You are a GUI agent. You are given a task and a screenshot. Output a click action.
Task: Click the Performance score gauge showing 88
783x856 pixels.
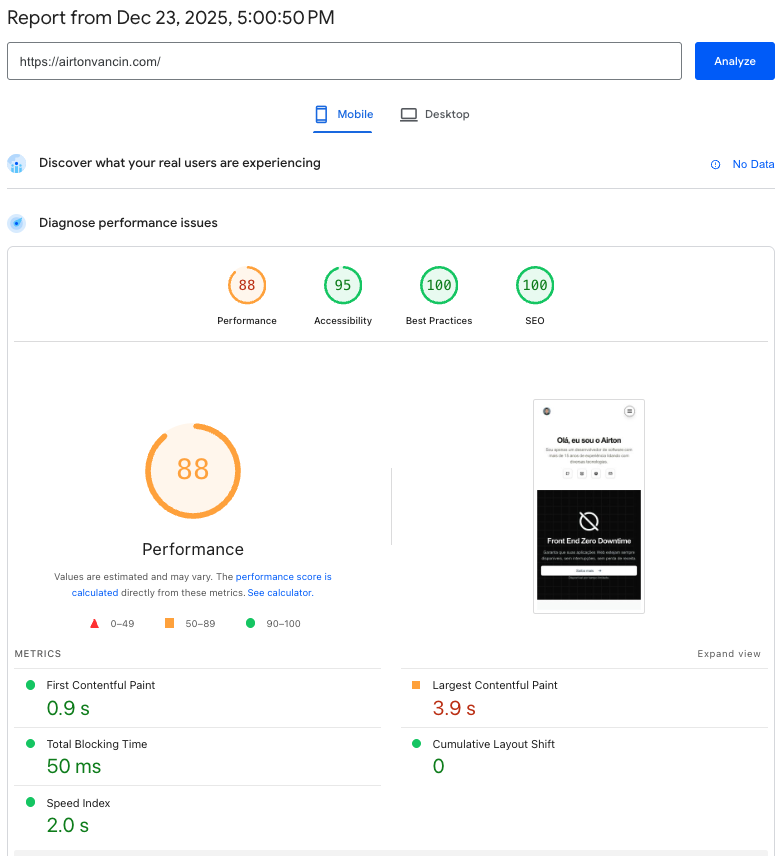tap(247, 285)
